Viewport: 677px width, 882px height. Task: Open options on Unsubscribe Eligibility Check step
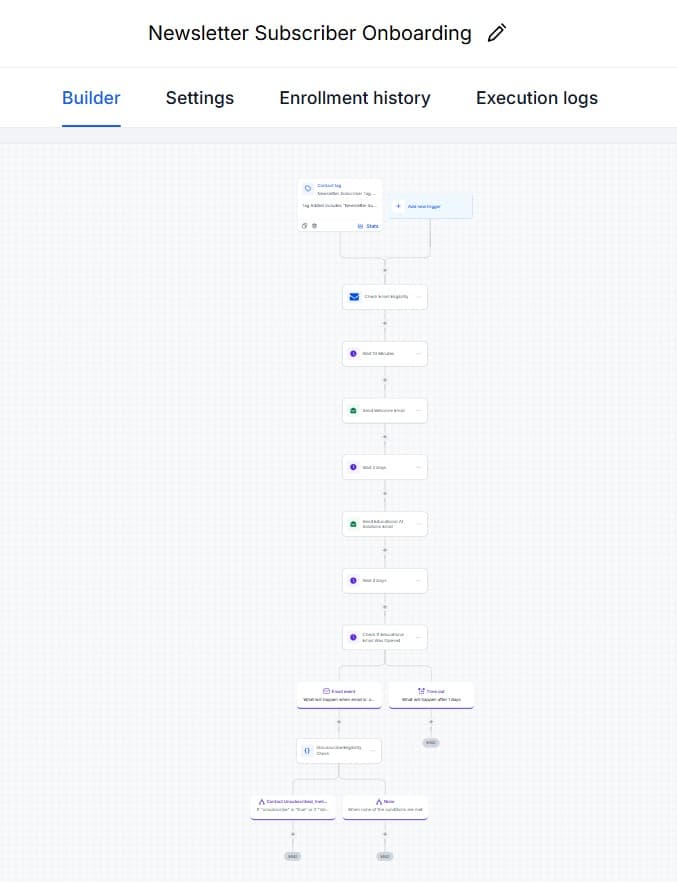pos(372,751)
